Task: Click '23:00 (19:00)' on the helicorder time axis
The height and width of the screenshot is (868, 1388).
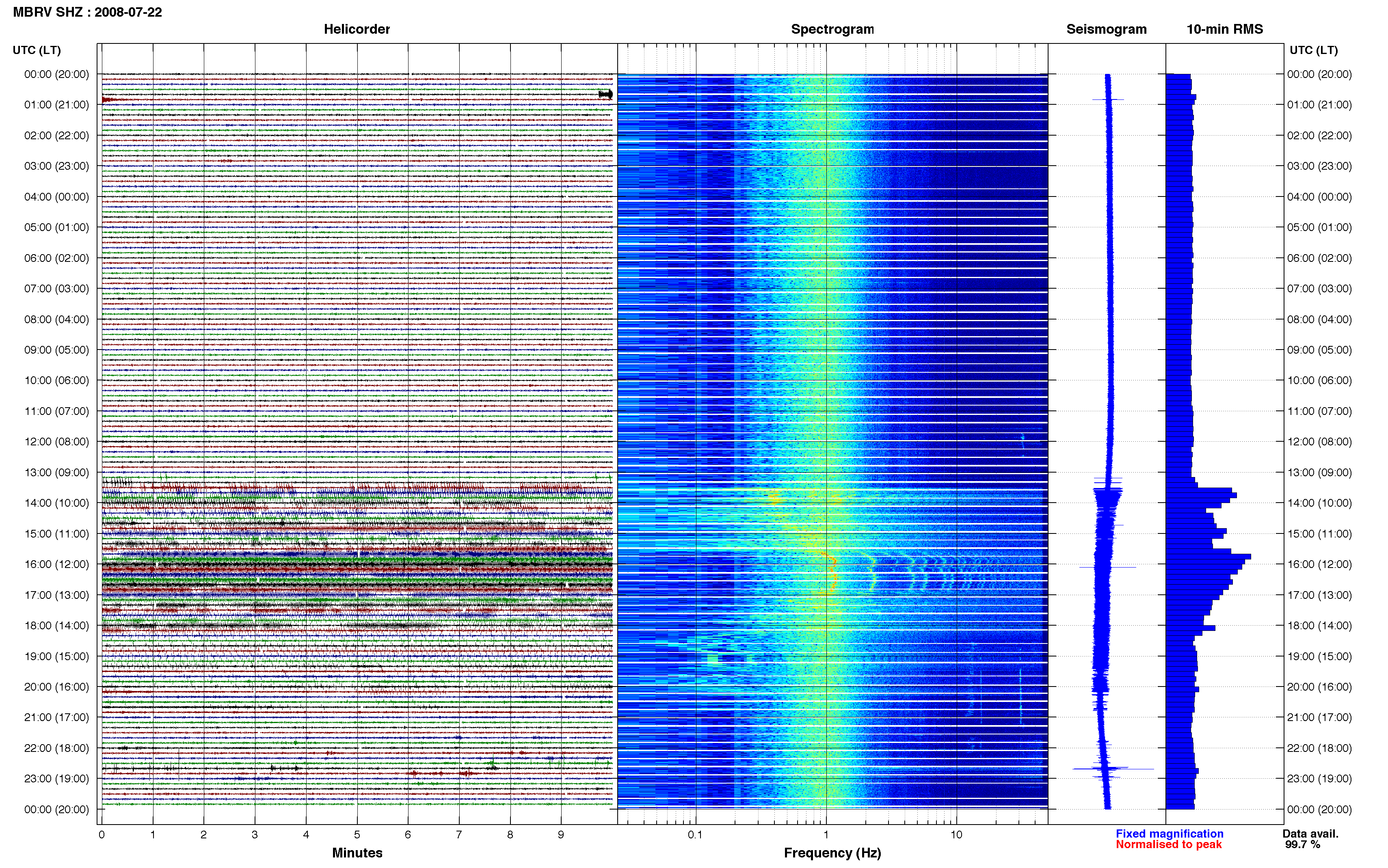Action: pyautogui.click(x=56, y=779)
